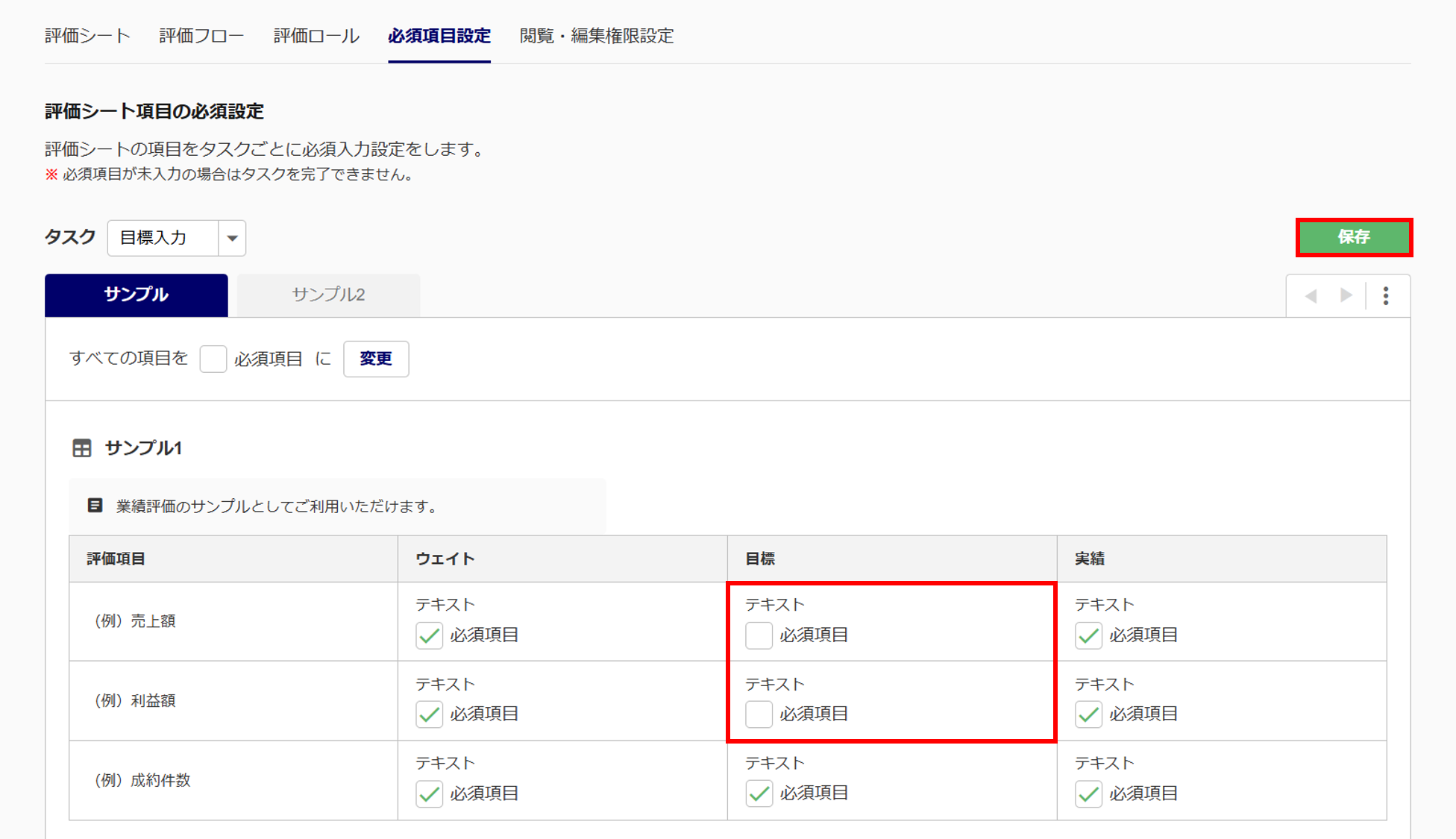The image size is (1456, 839).
Task: Switch to the サンプル2 sheet tab
Action: 328,295
